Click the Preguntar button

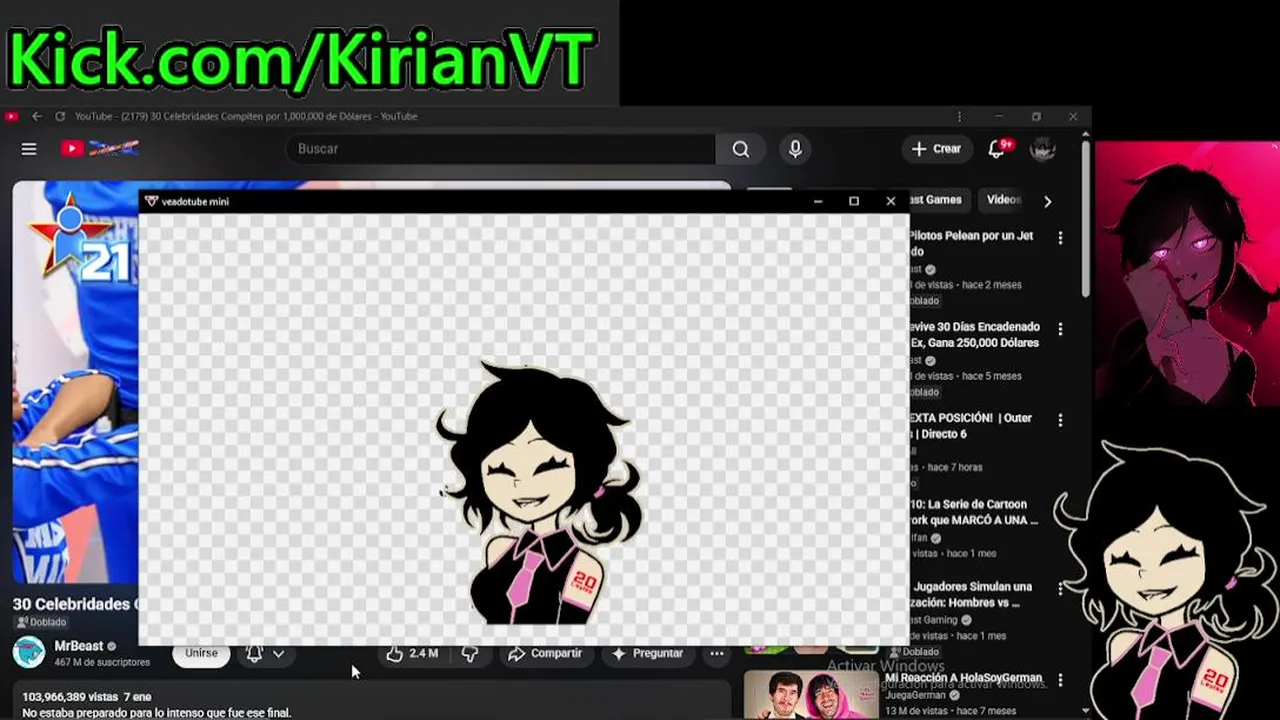647,653
